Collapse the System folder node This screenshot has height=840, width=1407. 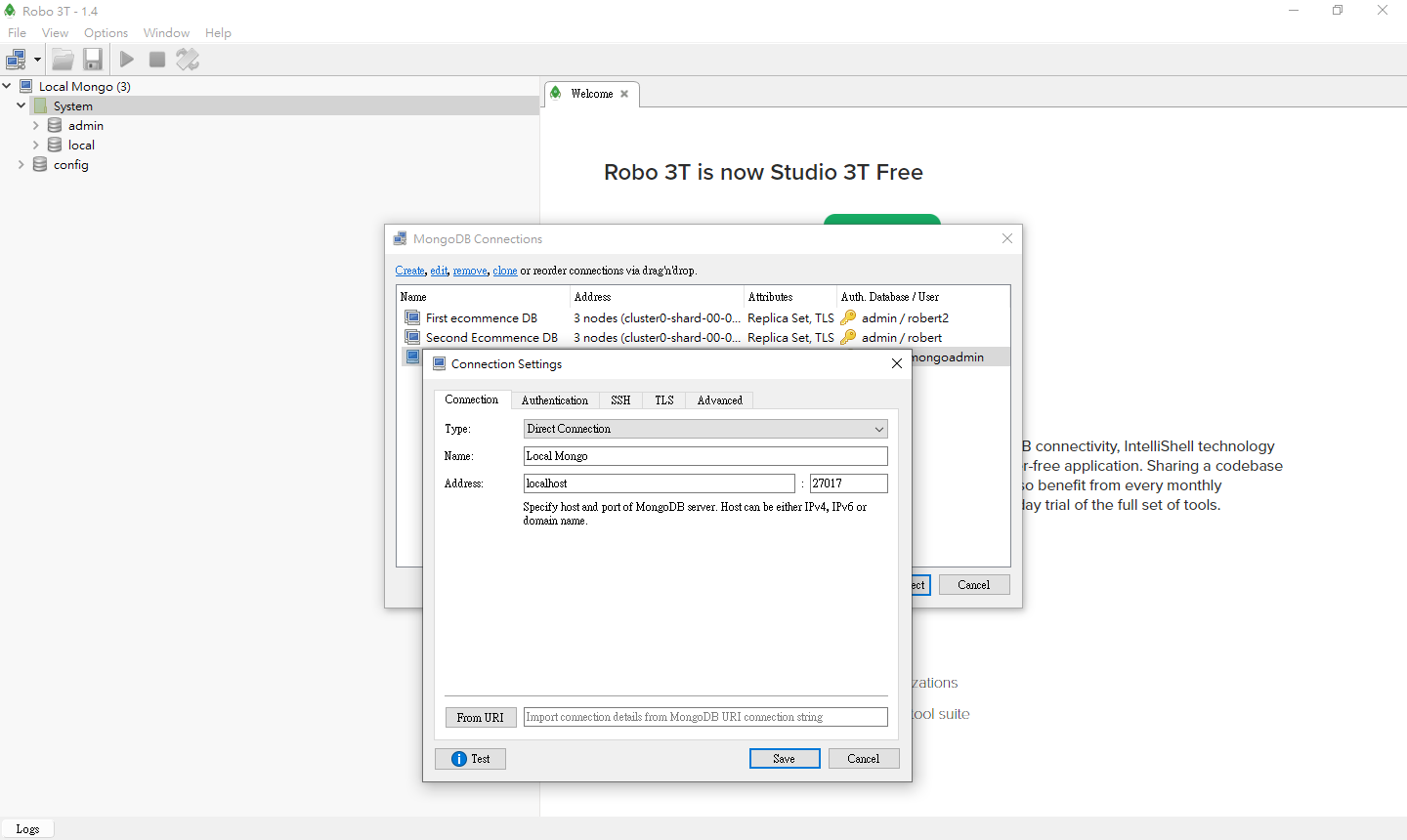(21, 105)
